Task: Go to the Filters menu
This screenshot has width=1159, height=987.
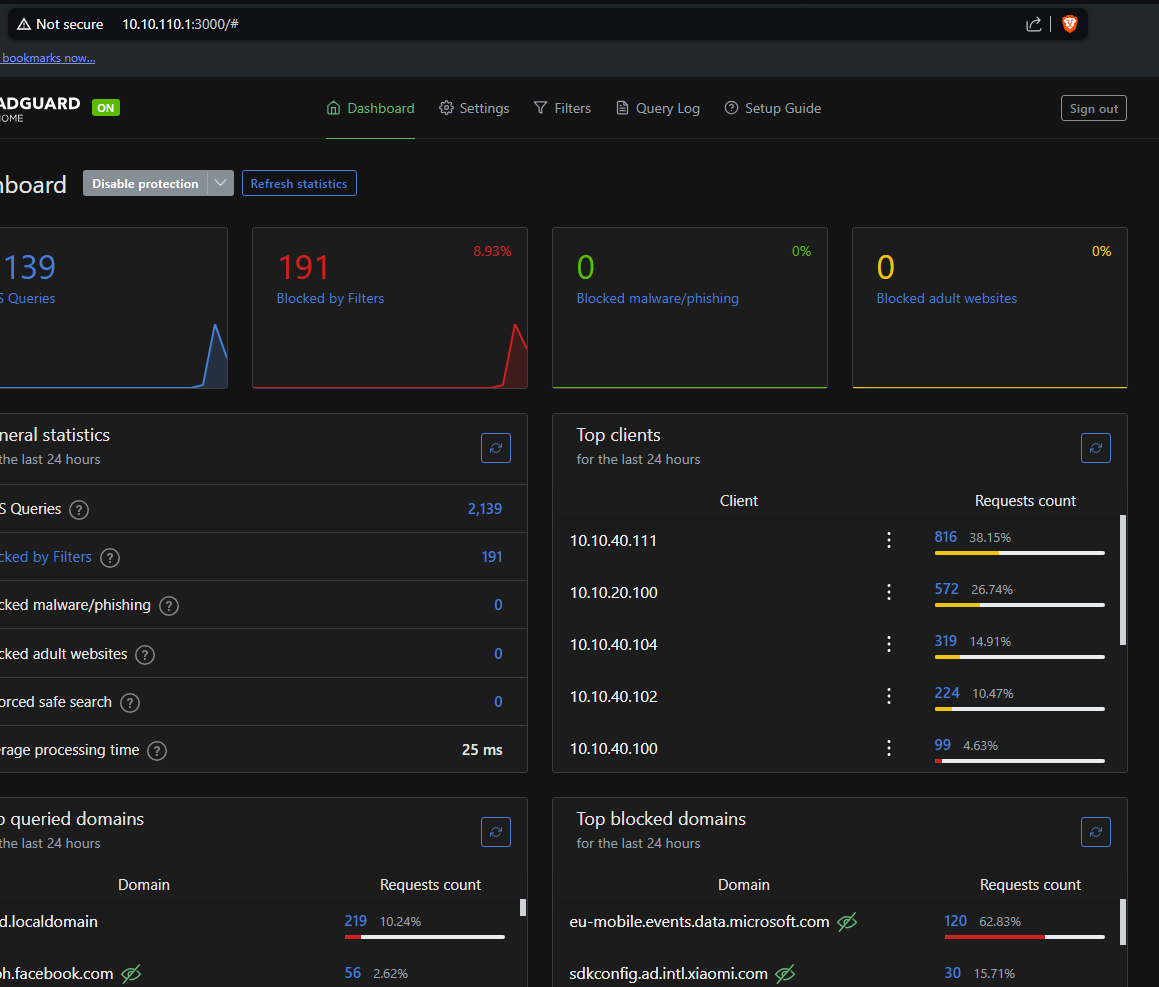Action: click(562, 108)
